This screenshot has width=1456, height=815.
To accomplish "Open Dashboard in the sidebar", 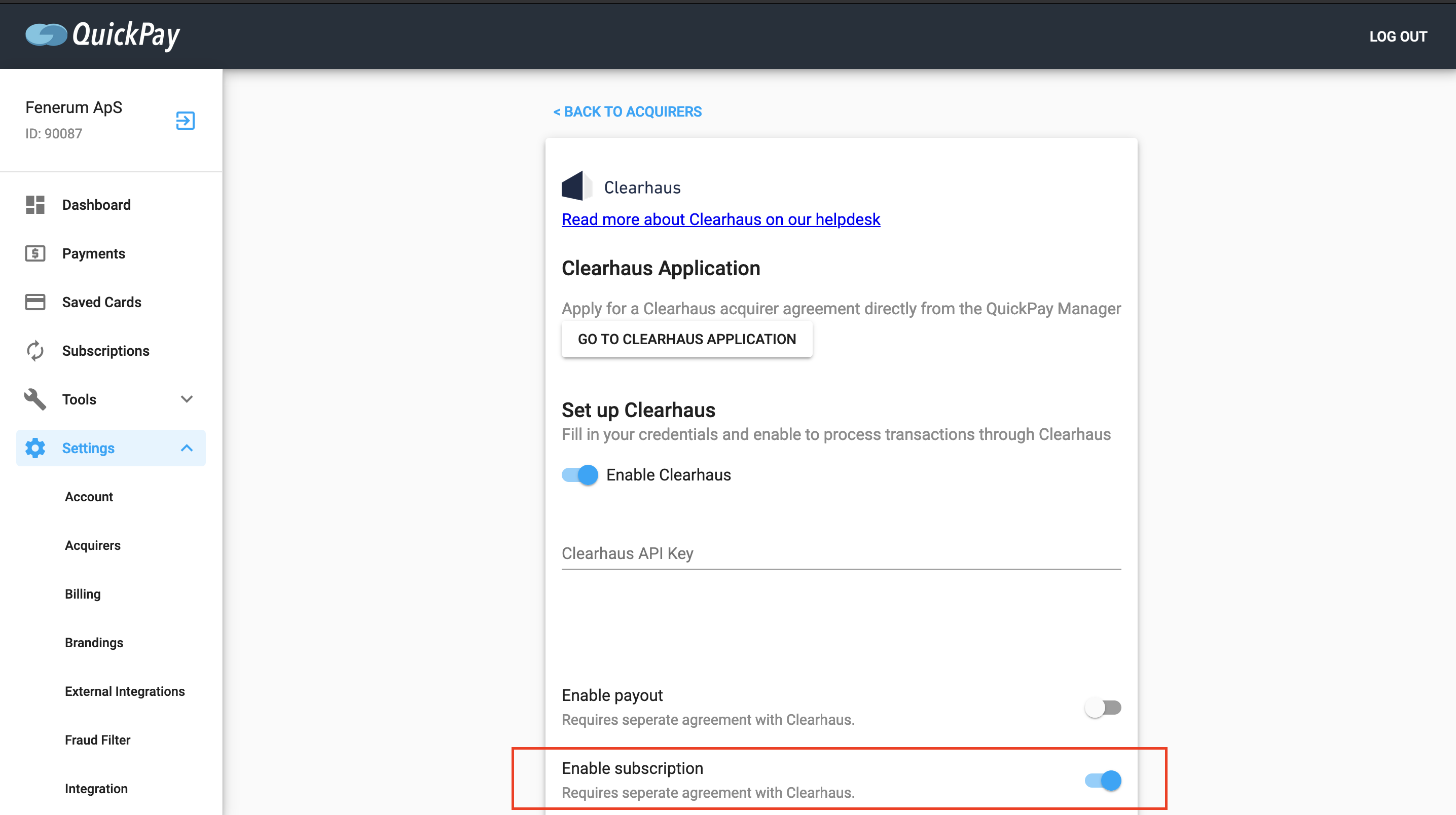I will 96,205.
